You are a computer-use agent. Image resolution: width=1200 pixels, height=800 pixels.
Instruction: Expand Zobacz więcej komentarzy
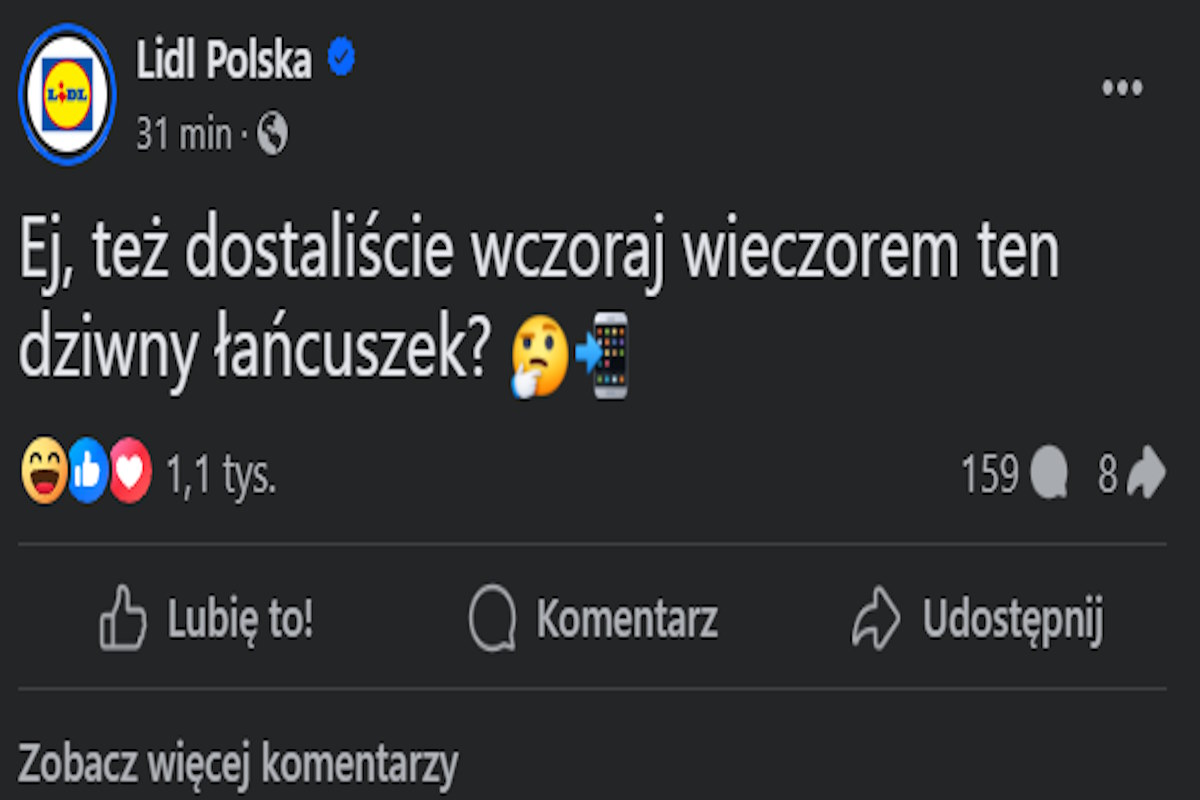coord(238,765)
